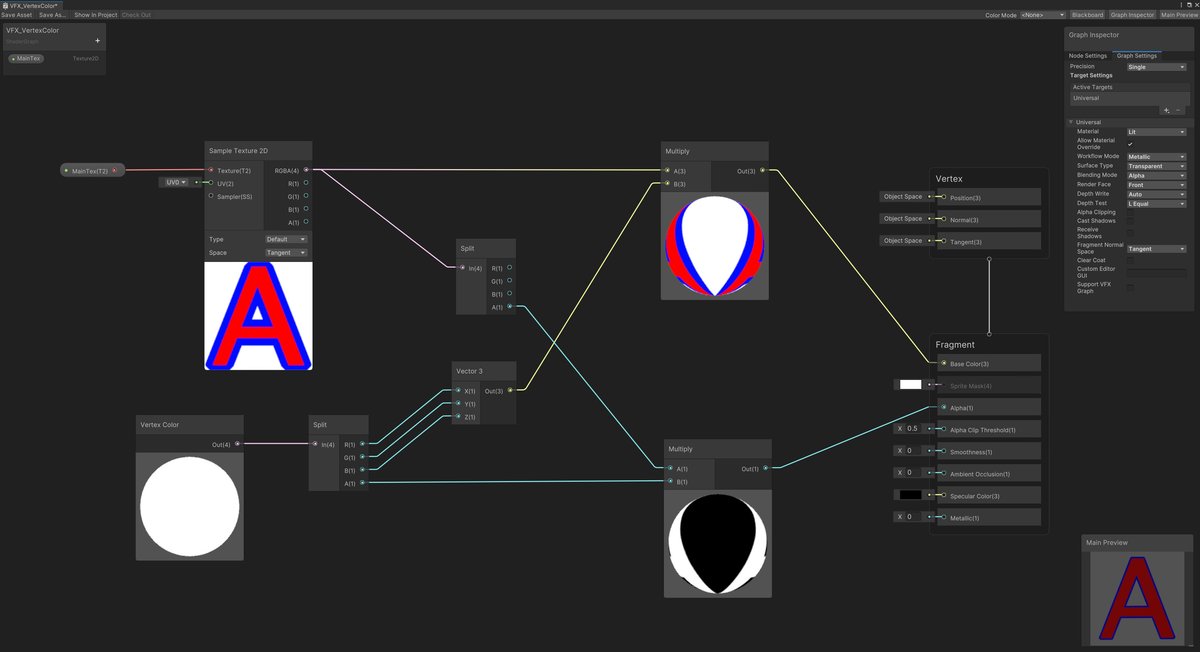Click the plus icon on the Blackboard to add a property
This screenshot has height=652, width=1200.
pyautogui.click(x=97, y=40)
